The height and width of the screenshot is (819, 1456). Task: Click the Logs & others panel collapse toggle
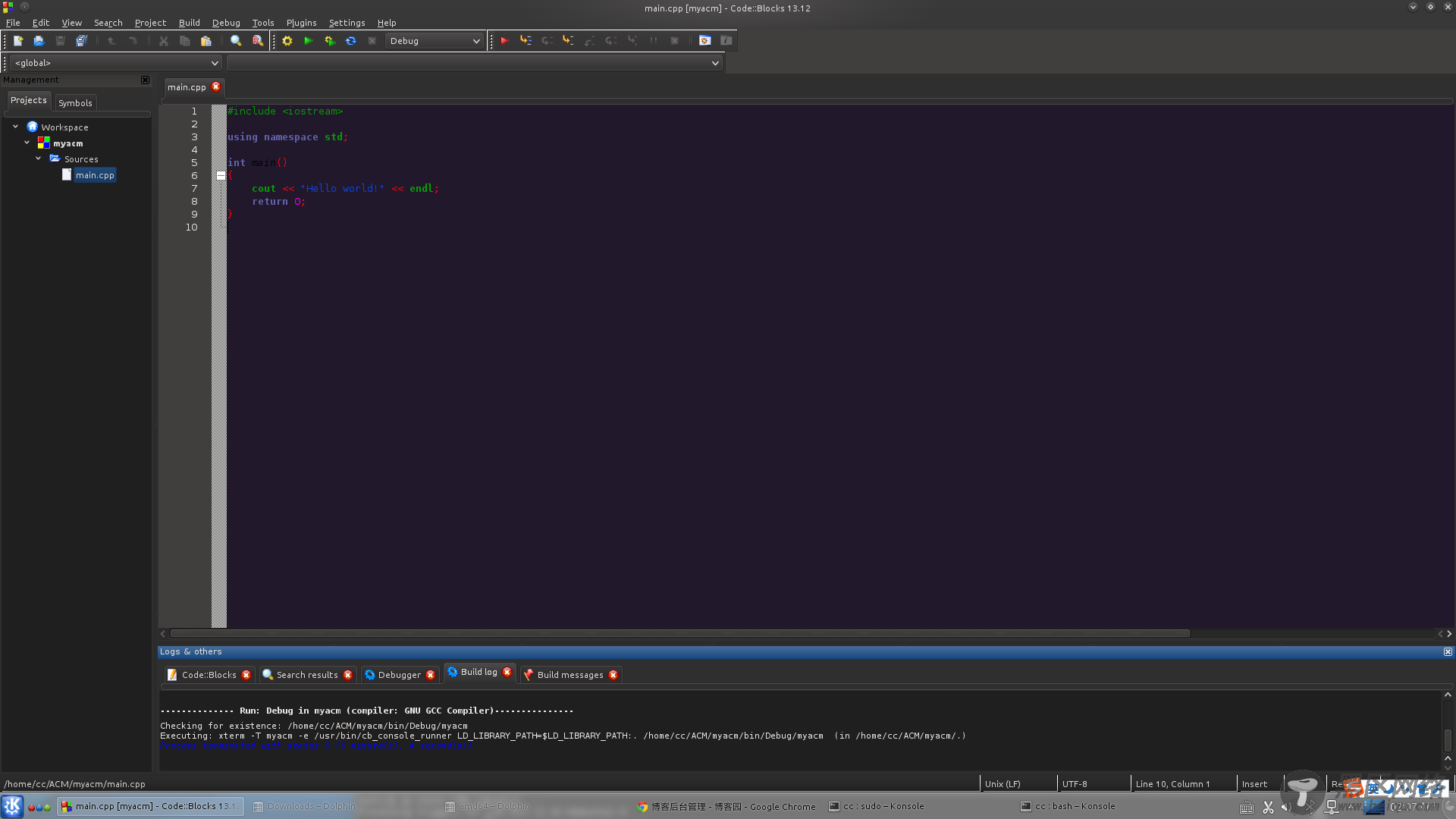tap(1448, 651)
